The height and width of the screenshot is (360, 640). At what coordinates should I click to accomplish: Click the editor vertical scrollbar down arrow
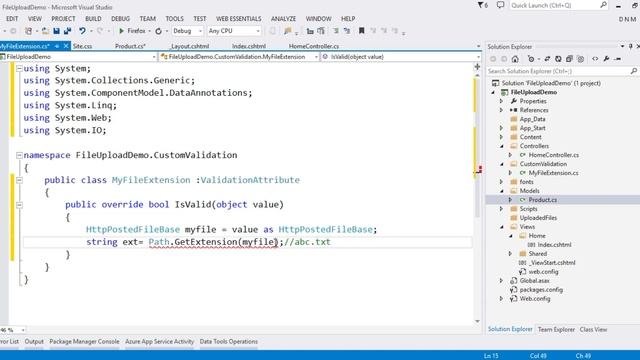coord(477,321)
